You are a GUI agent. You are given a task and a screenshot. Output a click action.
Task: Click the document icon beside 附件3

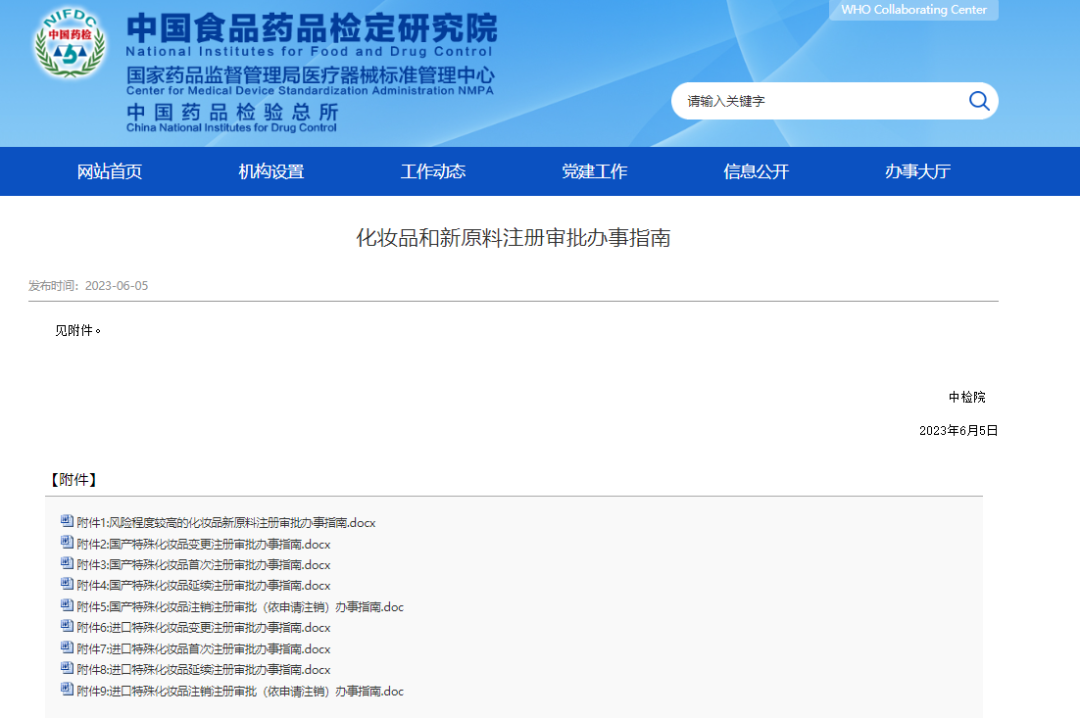tap(67, 563)
